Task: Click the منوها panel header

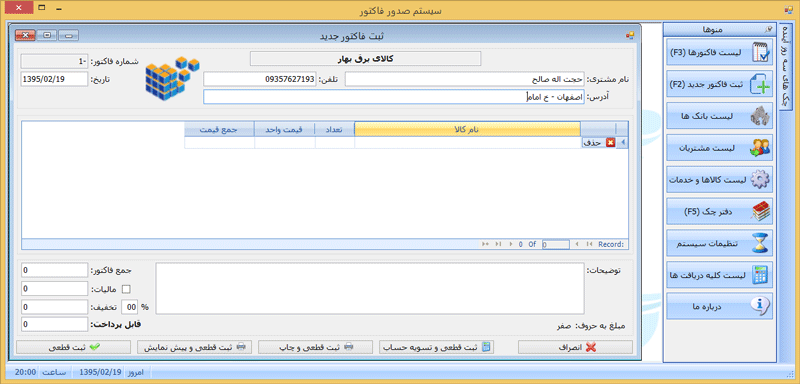Action: click(719, 30)
